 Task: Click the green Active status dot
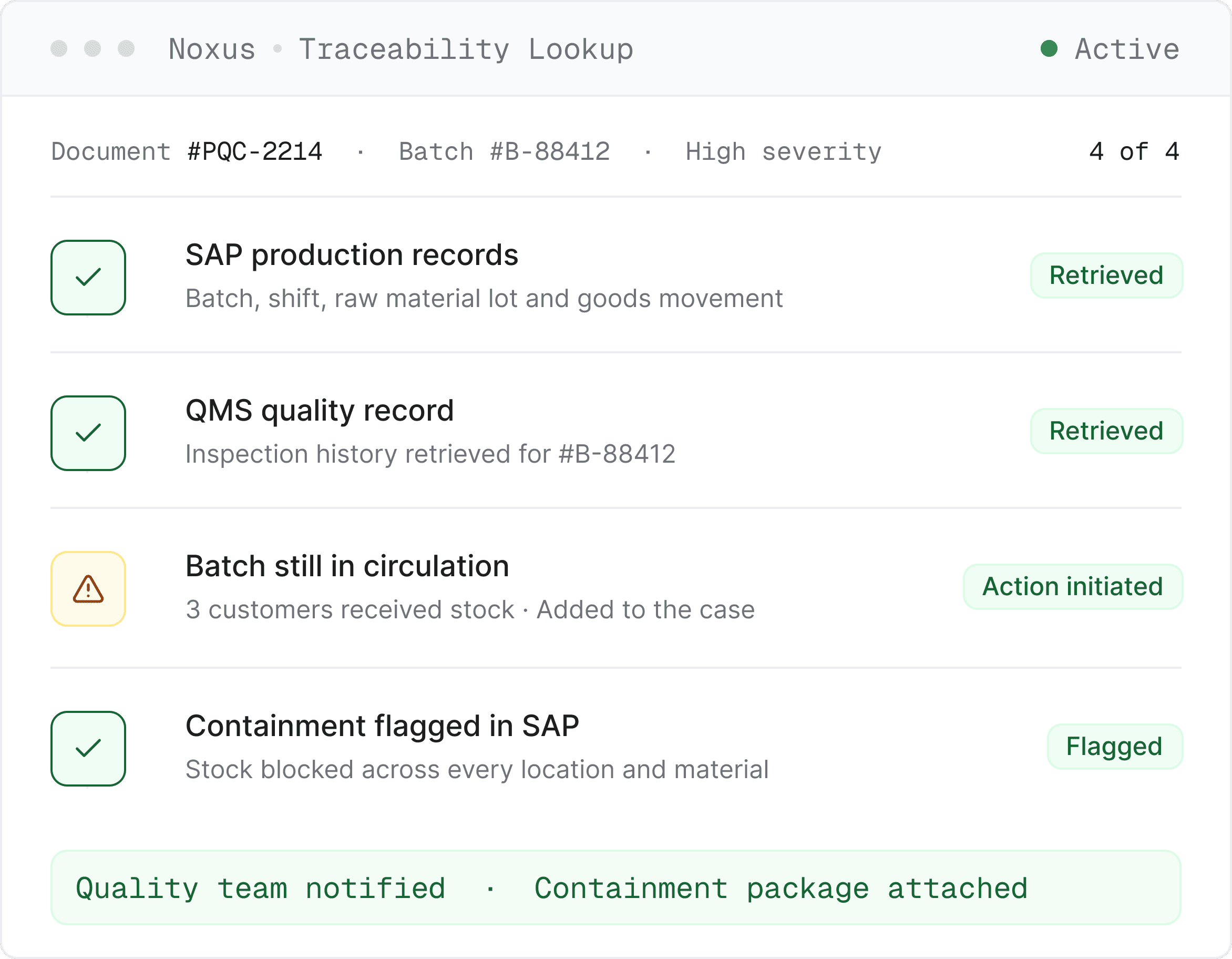[x=1049, y=48]
